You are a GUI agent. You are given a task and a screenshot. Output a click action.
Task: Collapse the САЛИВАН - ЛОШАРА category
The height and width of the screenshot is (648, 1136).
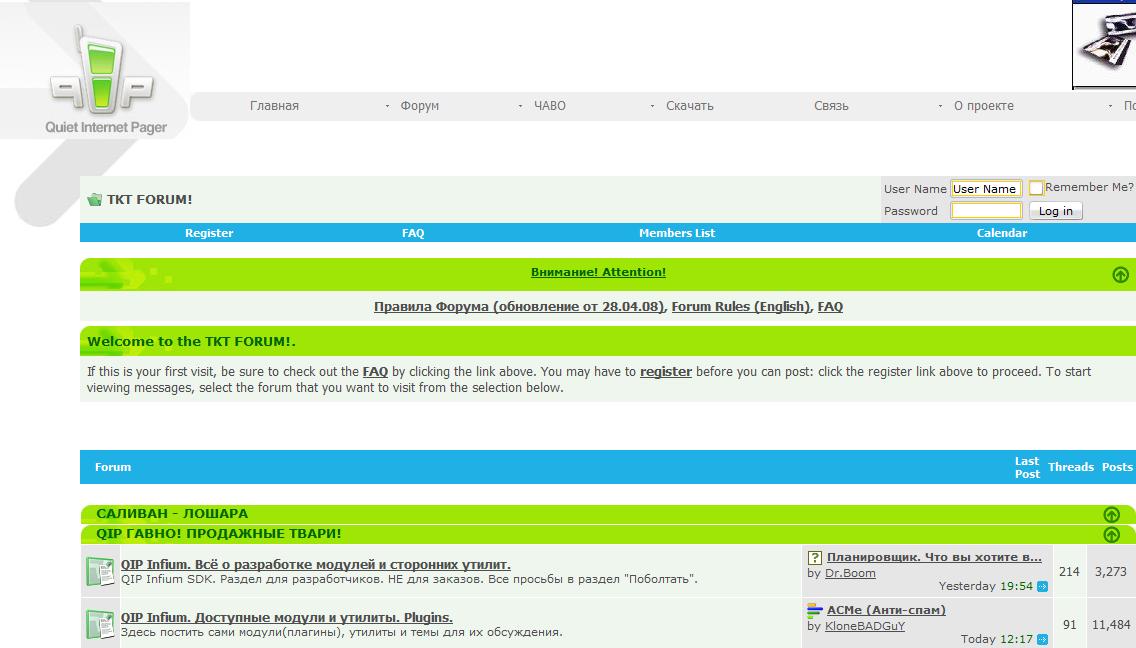tap(1111, 515)
